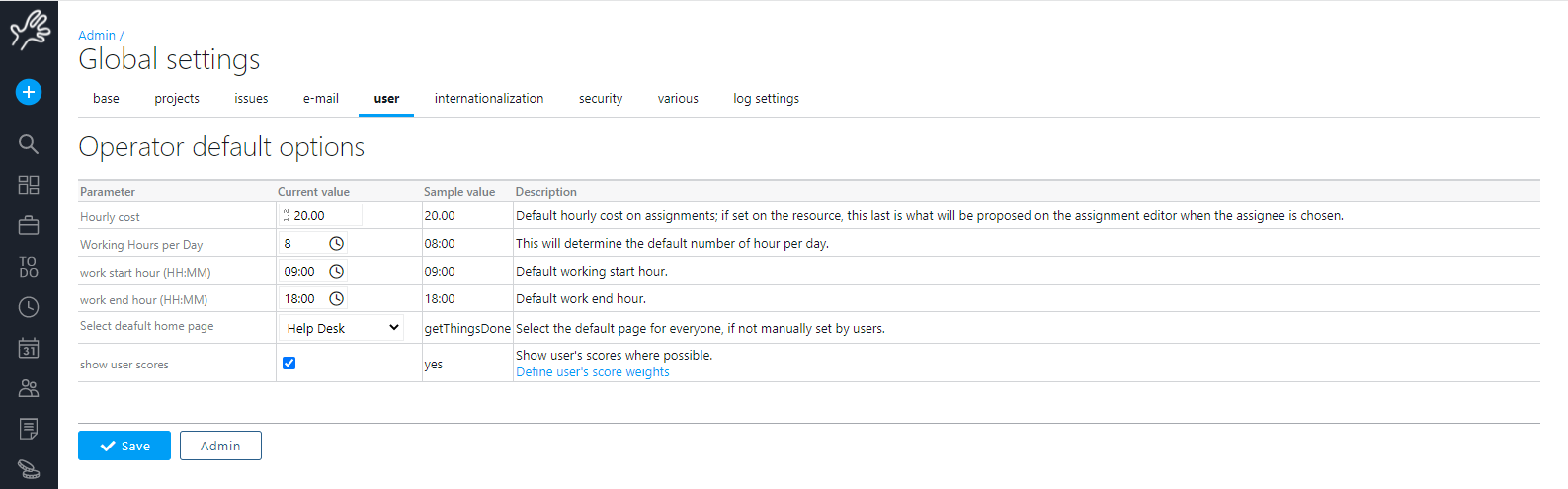Image resolution: width=1568 pixels, height=489 pixels.
Task: Open projects via the briefcase sidebar icon
Action: (29, 226)
